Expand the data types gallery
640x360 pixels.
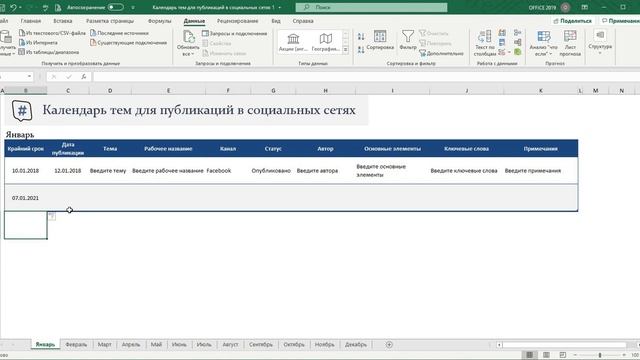pyautogui.click(x=346, y=50)
